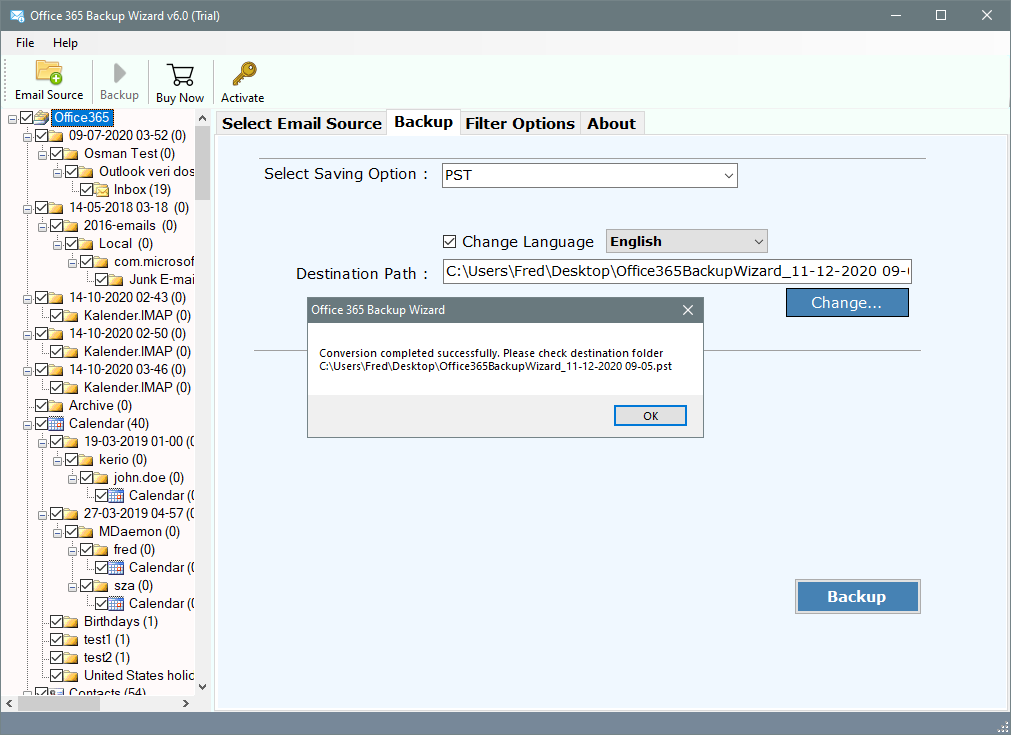Click inside the Destination Path field
Viewport: 1011px width, 735px height.
[x=677, y=271]
